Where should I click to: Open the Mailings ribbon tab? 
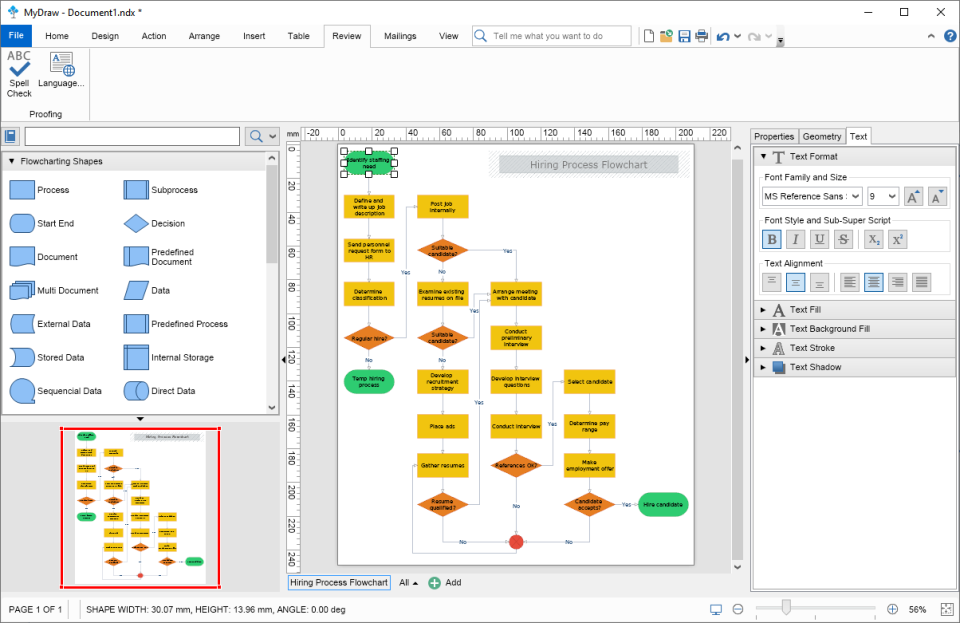(400, 35)
